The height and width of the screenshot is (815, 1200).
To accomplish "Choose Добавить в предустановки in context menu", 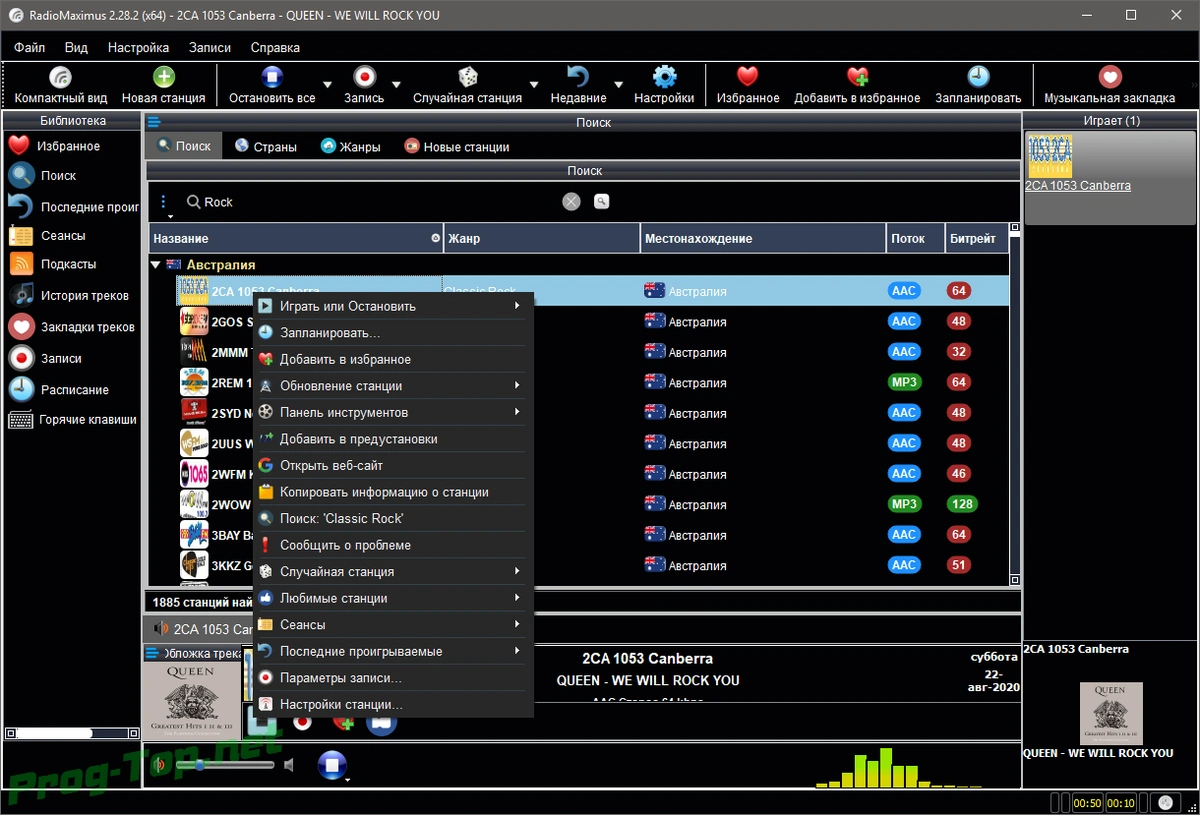I will click(x=393, y=438).
